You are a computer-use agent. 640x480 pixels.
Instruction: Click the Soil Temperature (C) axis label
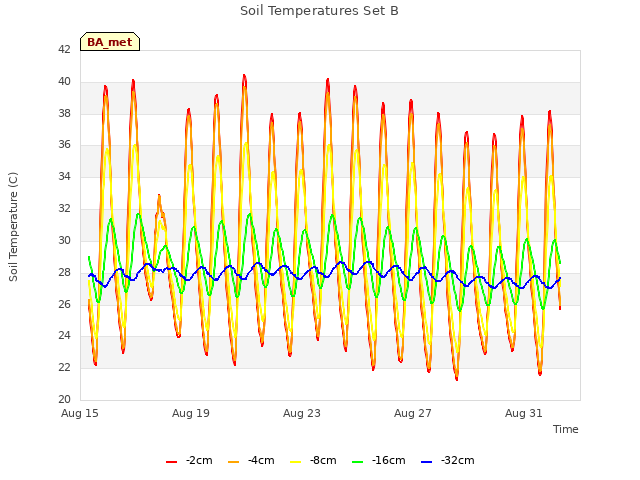tap(13, 227)
